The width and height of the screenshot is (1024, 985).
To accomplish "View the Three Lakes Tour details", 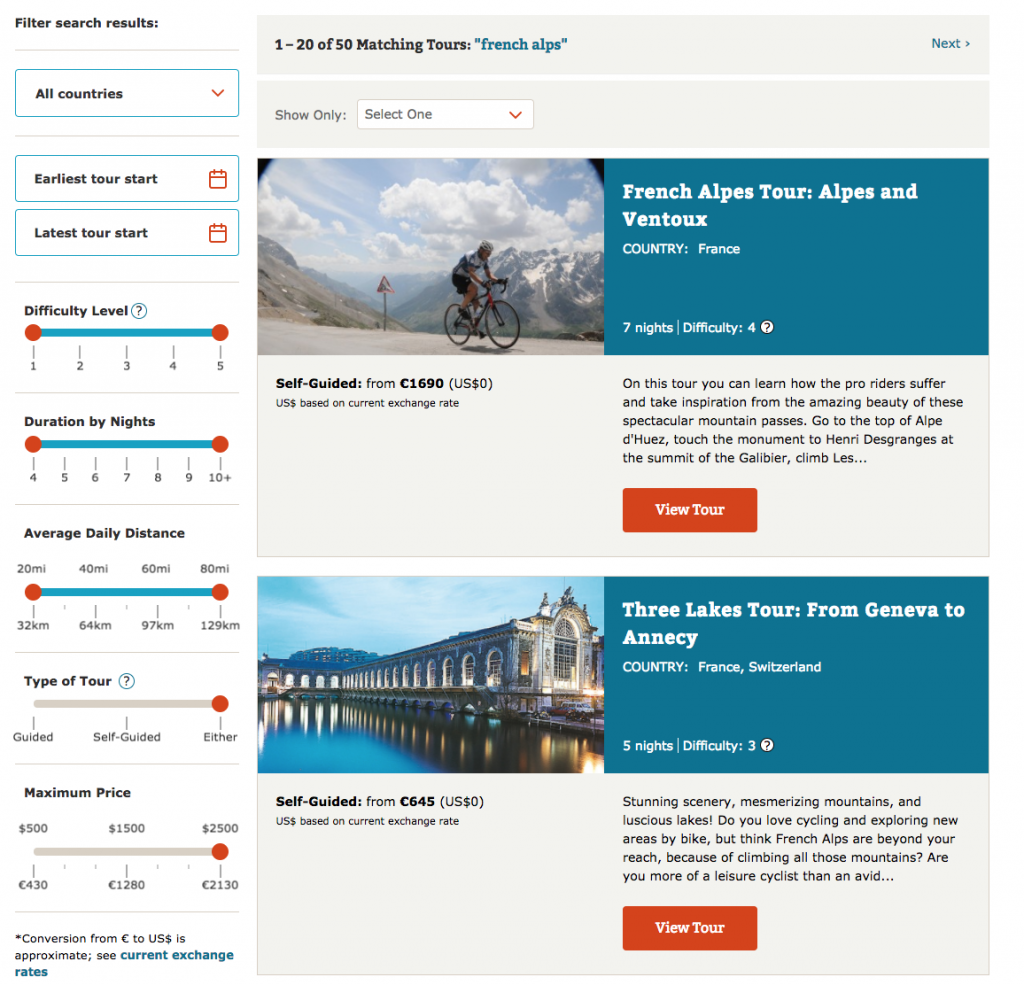I will point(689,928).
